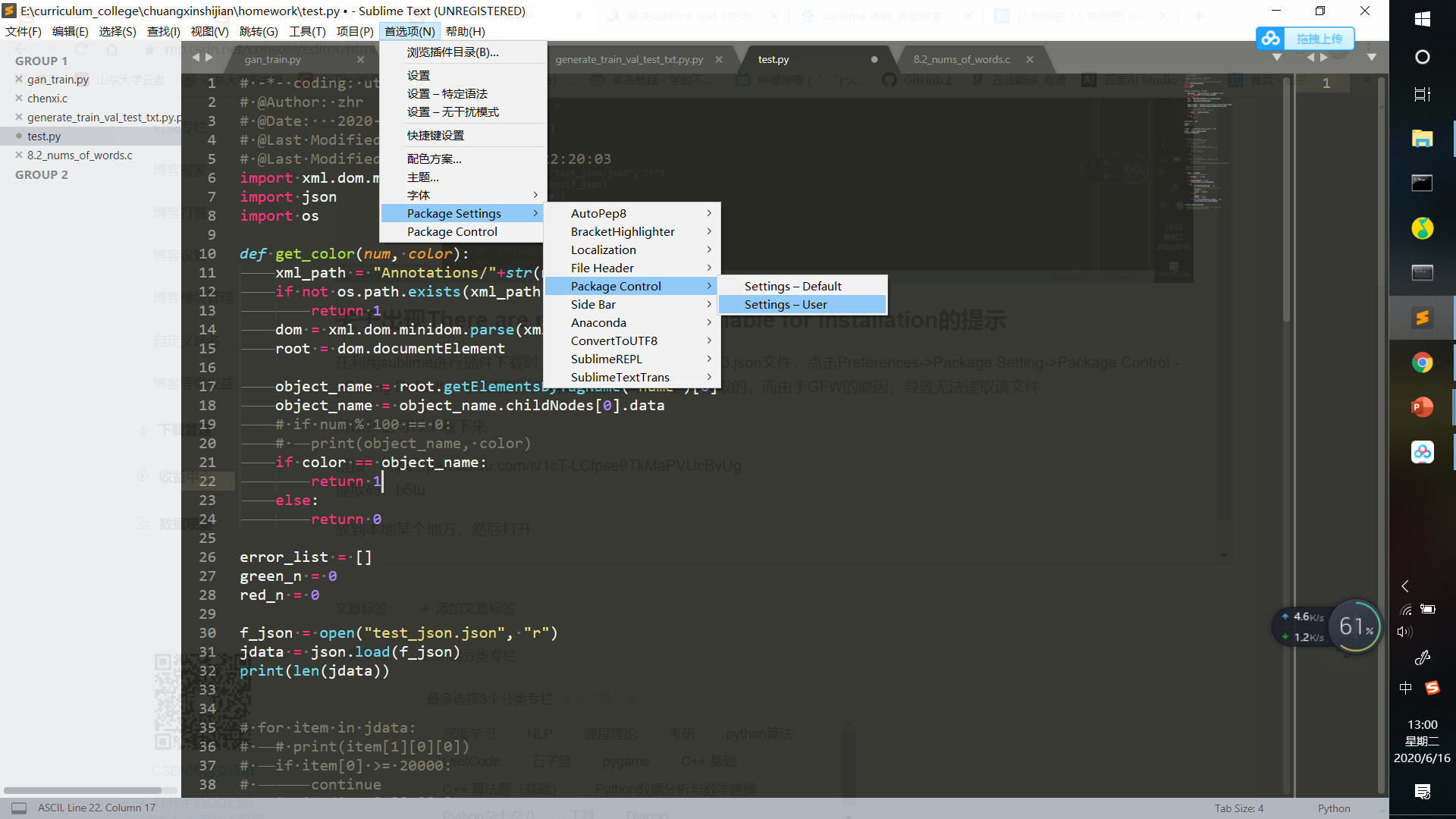1456x819 pixels.
Task: Open the volume control
Action: (1404, 632)
